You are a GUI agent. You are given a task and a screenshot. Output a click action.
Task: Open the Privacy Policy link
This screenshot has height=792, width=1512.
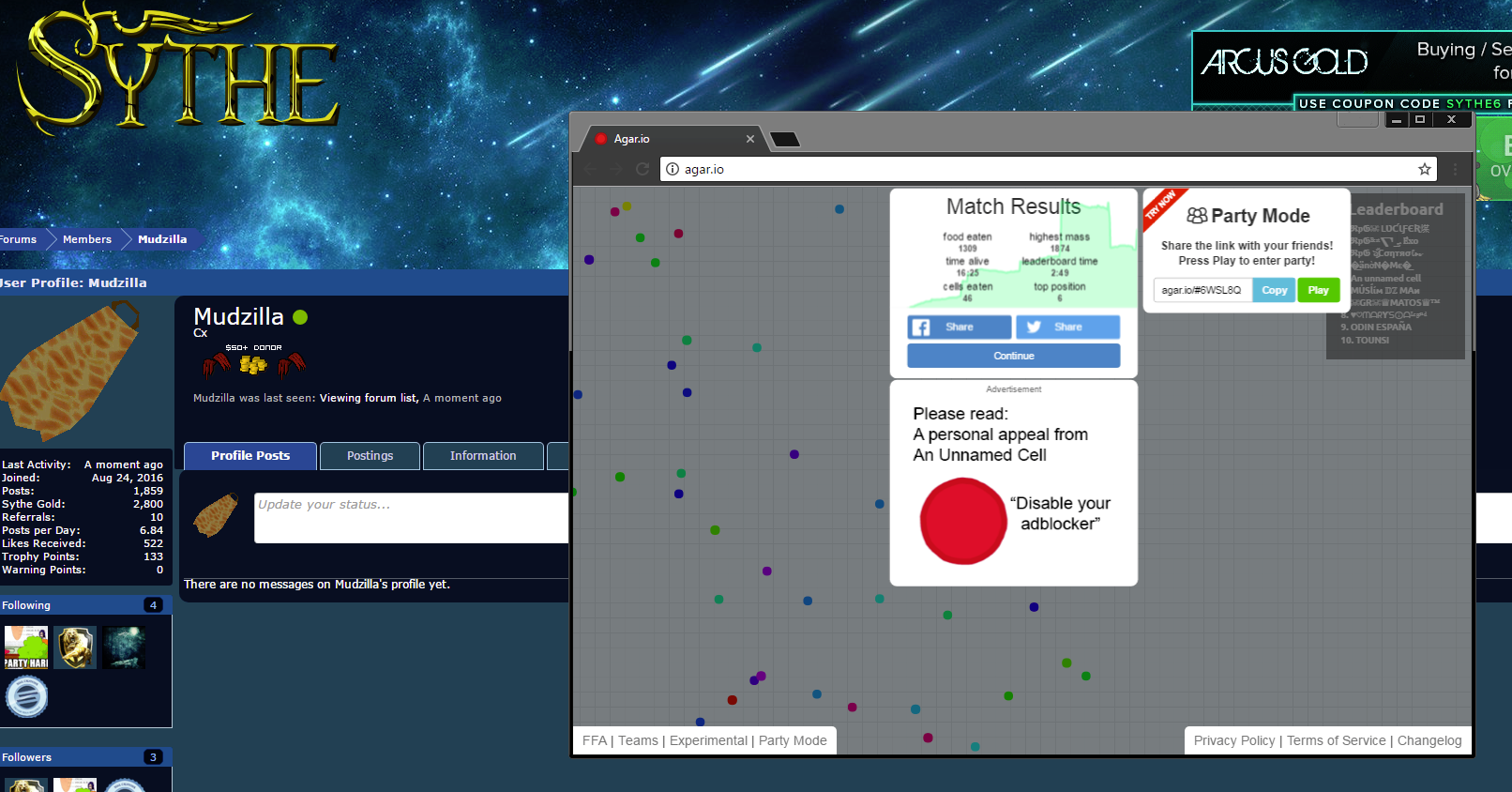point(1234,740)
